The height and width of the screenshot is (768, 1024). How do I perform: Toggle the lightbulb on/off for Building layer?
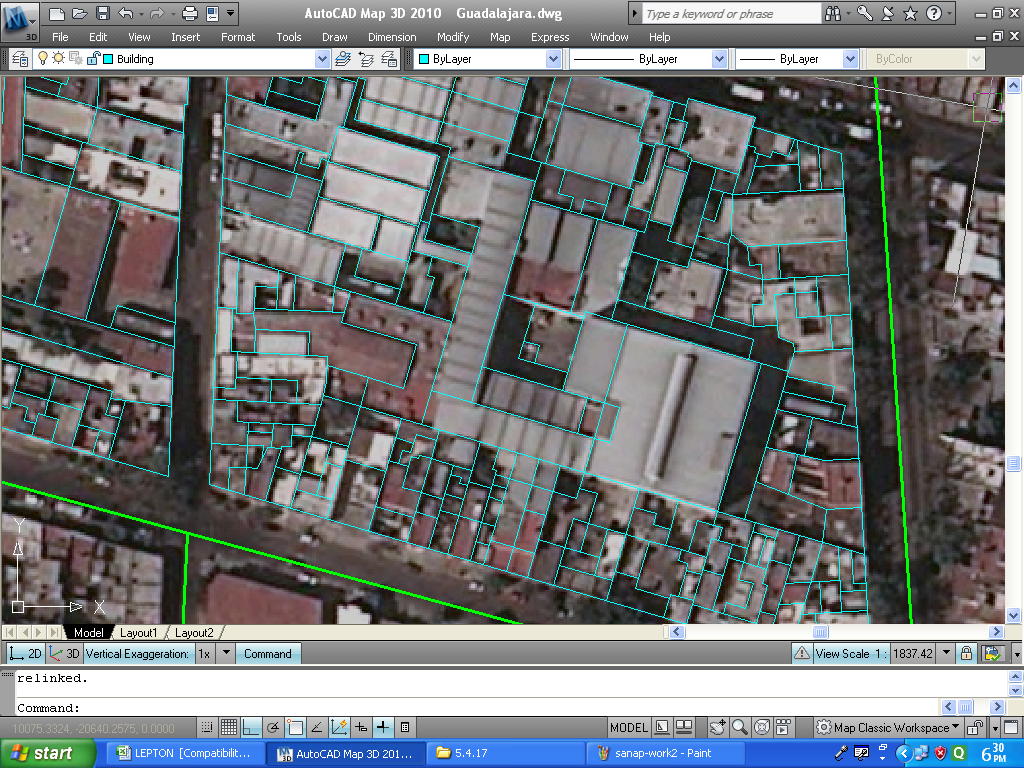click(43, 58)
